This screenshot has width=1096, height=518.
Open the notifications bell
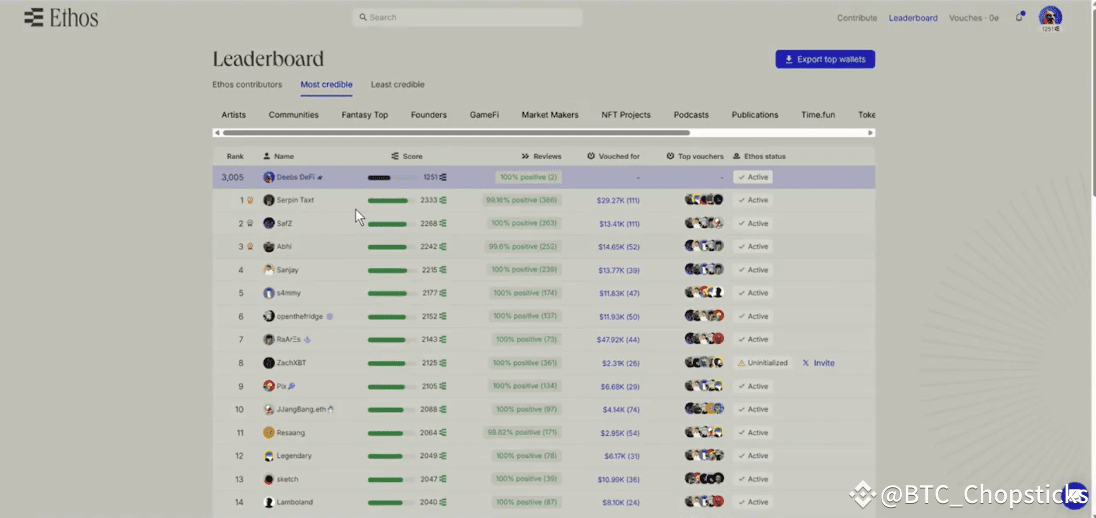1019,17
